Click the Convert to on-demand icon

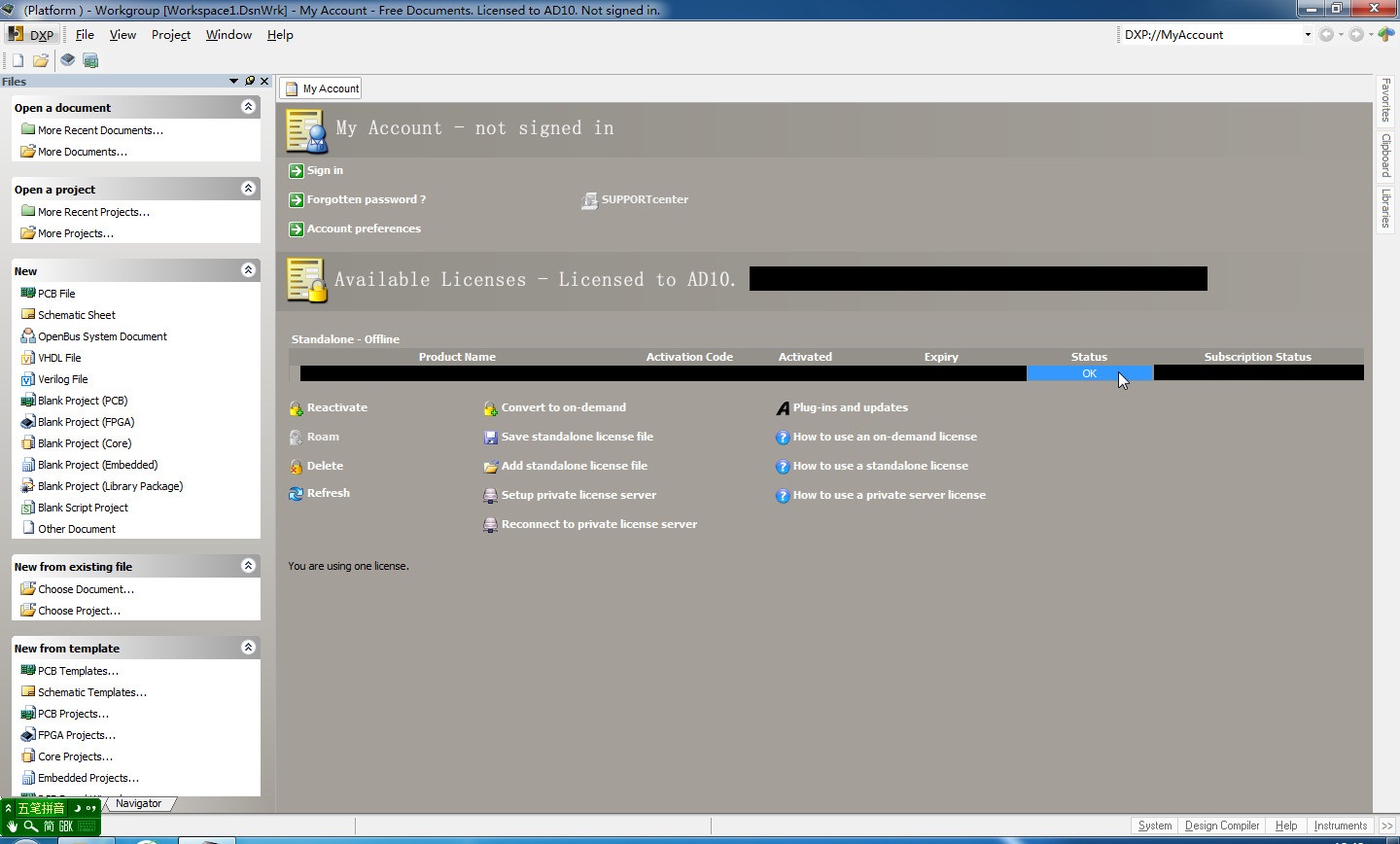[x=491, y=408]
